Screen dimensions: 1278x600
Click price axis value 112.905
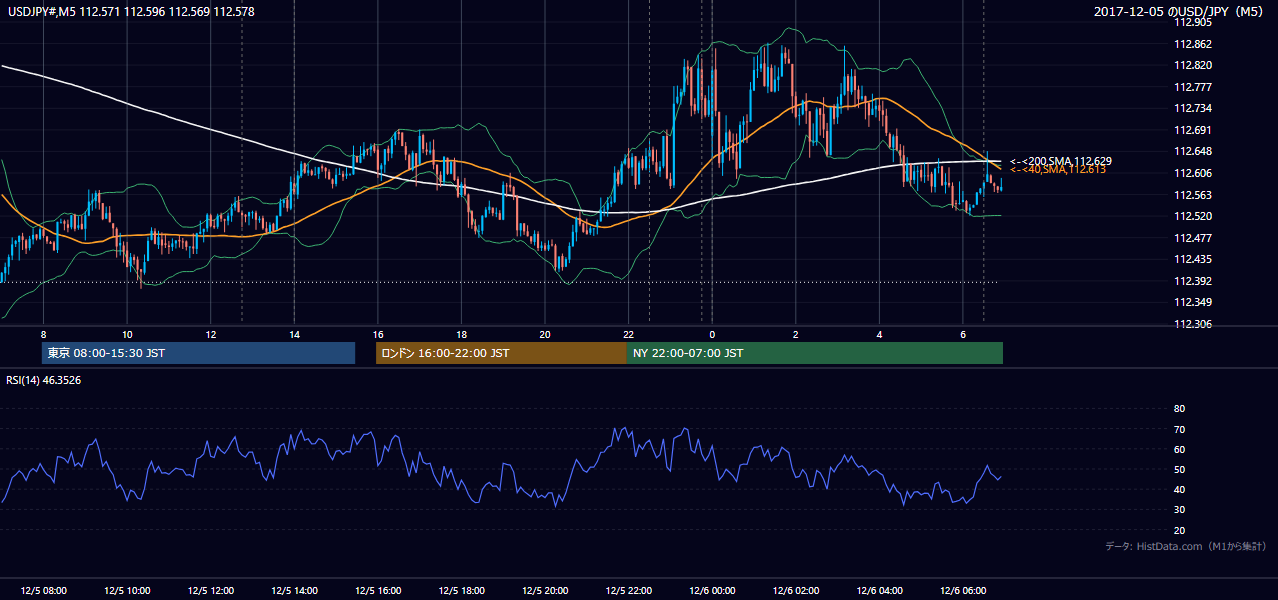1194,22
